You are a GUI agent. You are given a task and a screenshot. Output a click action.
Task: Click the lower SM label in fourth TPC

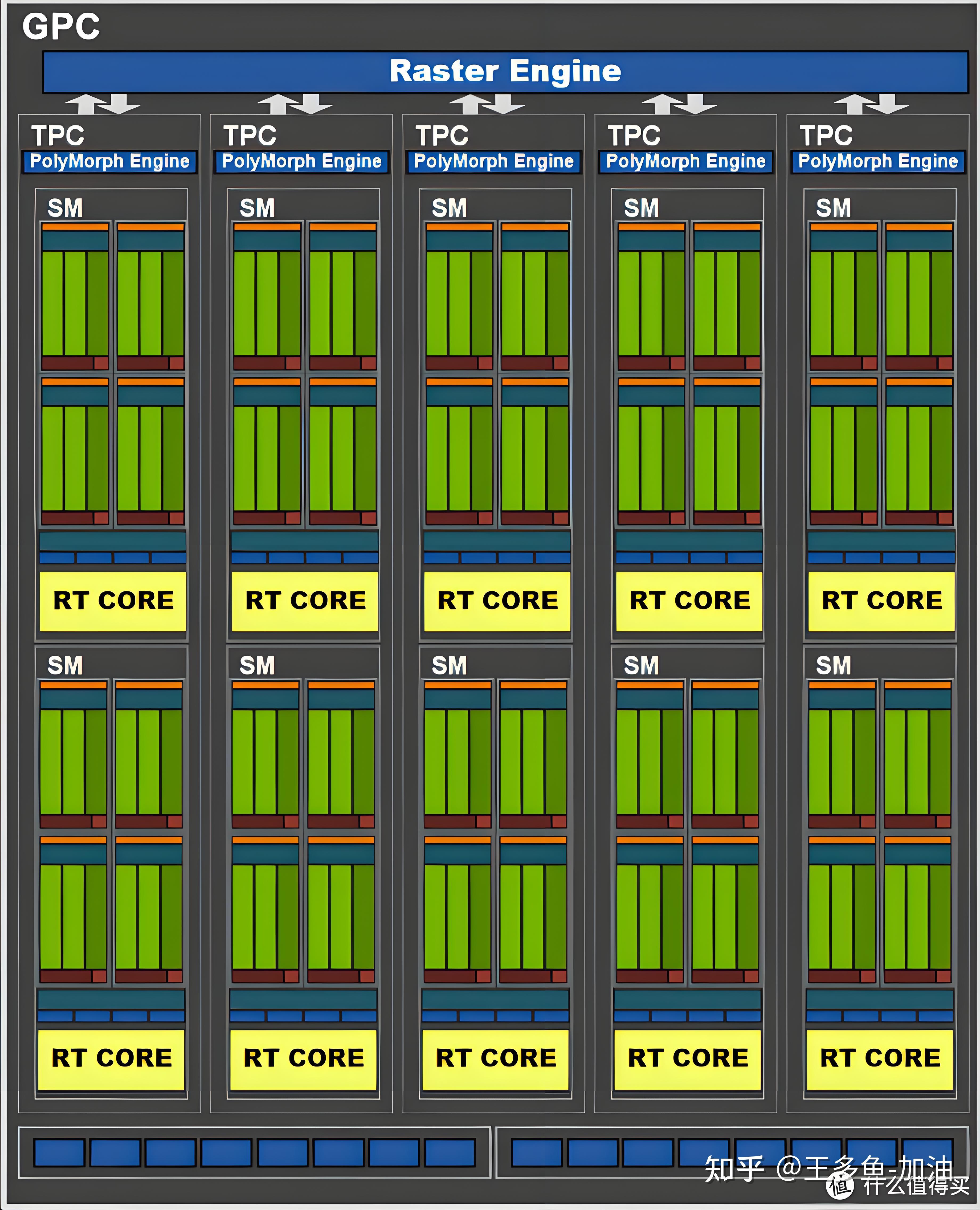pyautogui.click(x=641, y=666)
